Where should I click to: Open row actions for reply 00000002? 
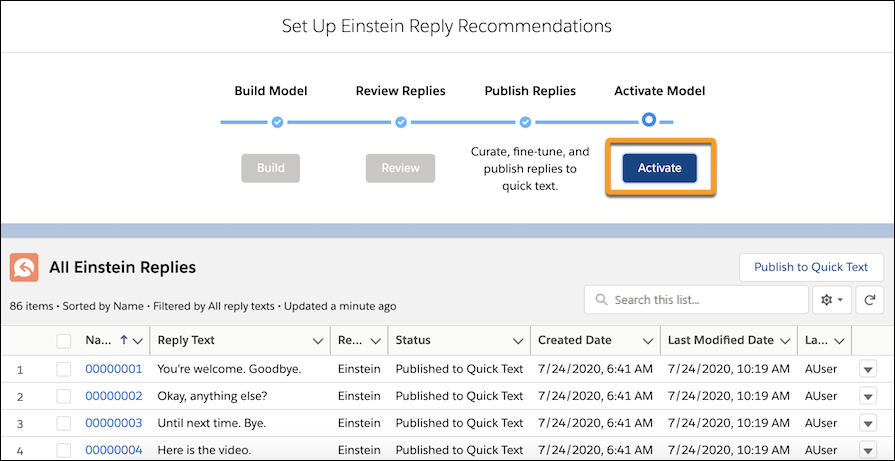[x=868, y=396]
